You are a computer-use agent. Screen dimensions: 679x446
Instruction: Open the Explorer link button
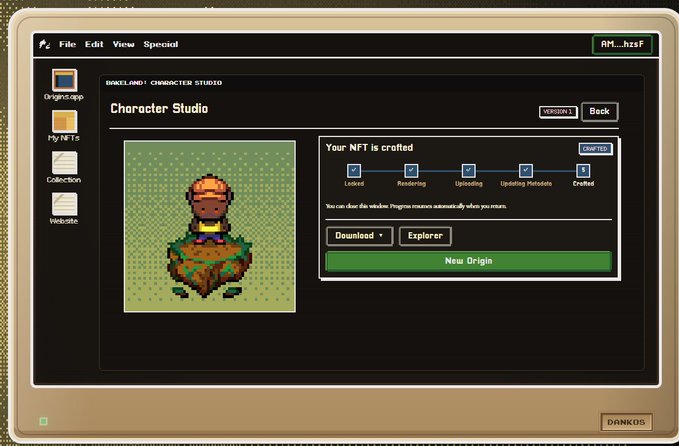point(425,236)
